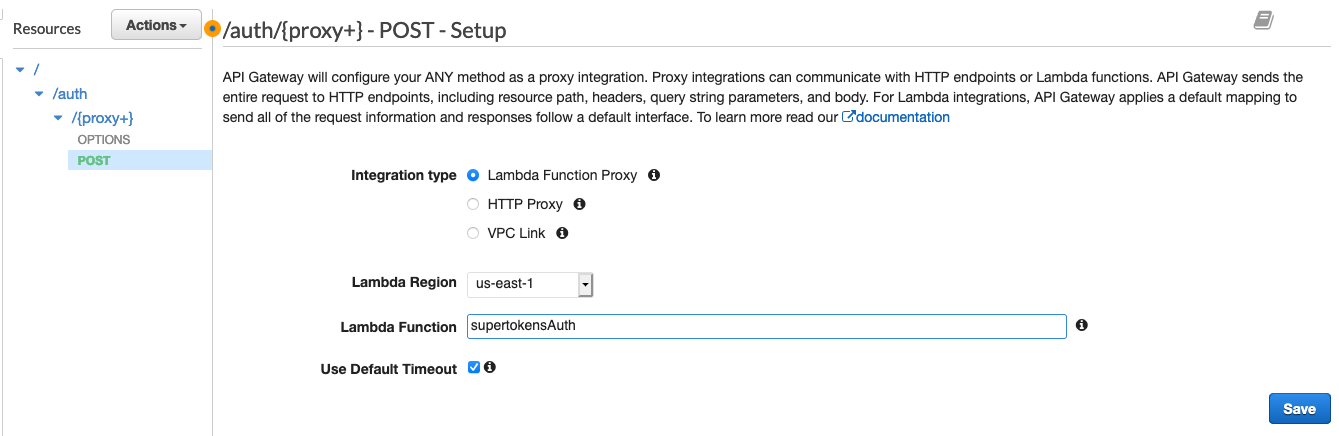The height and width of the screenshot is (436, 1339).
Task: Click into the Lambda Function text field
Action: 766,326
